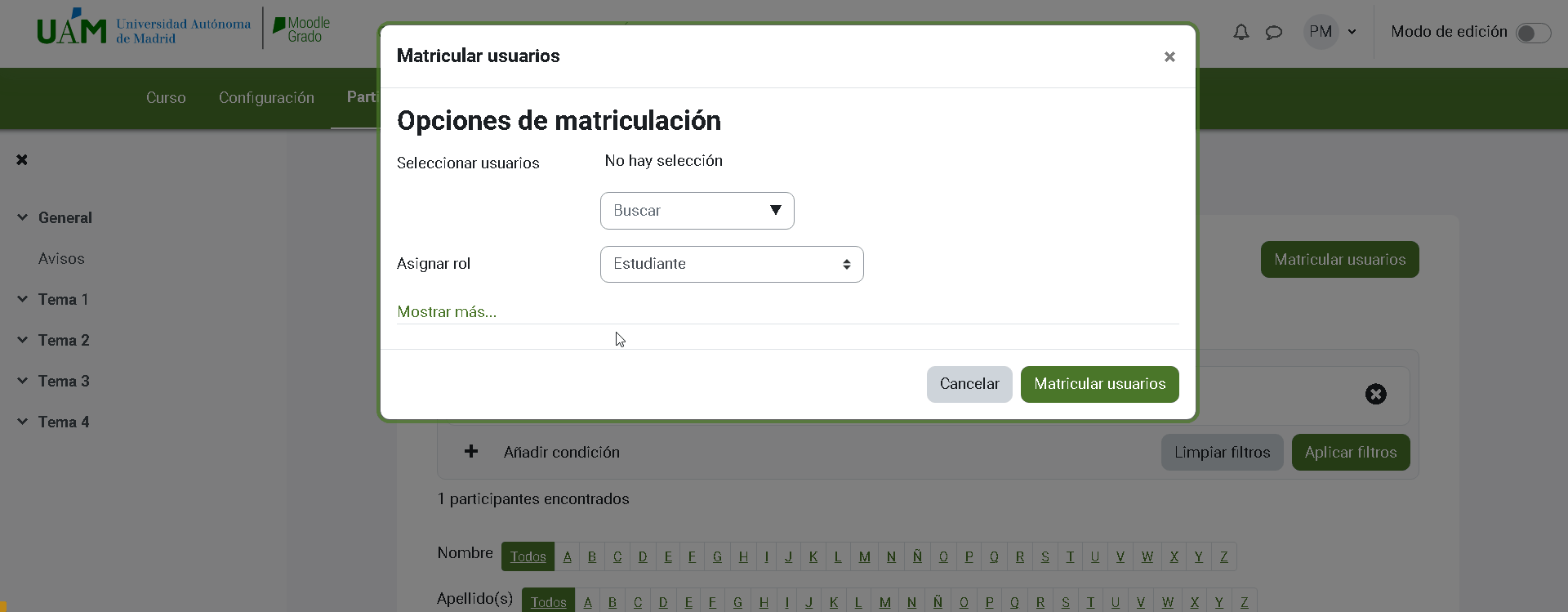The image size is (1568, 612).
Task: Close the Matricular usuarios dialog
Action: click(1169, 56)
